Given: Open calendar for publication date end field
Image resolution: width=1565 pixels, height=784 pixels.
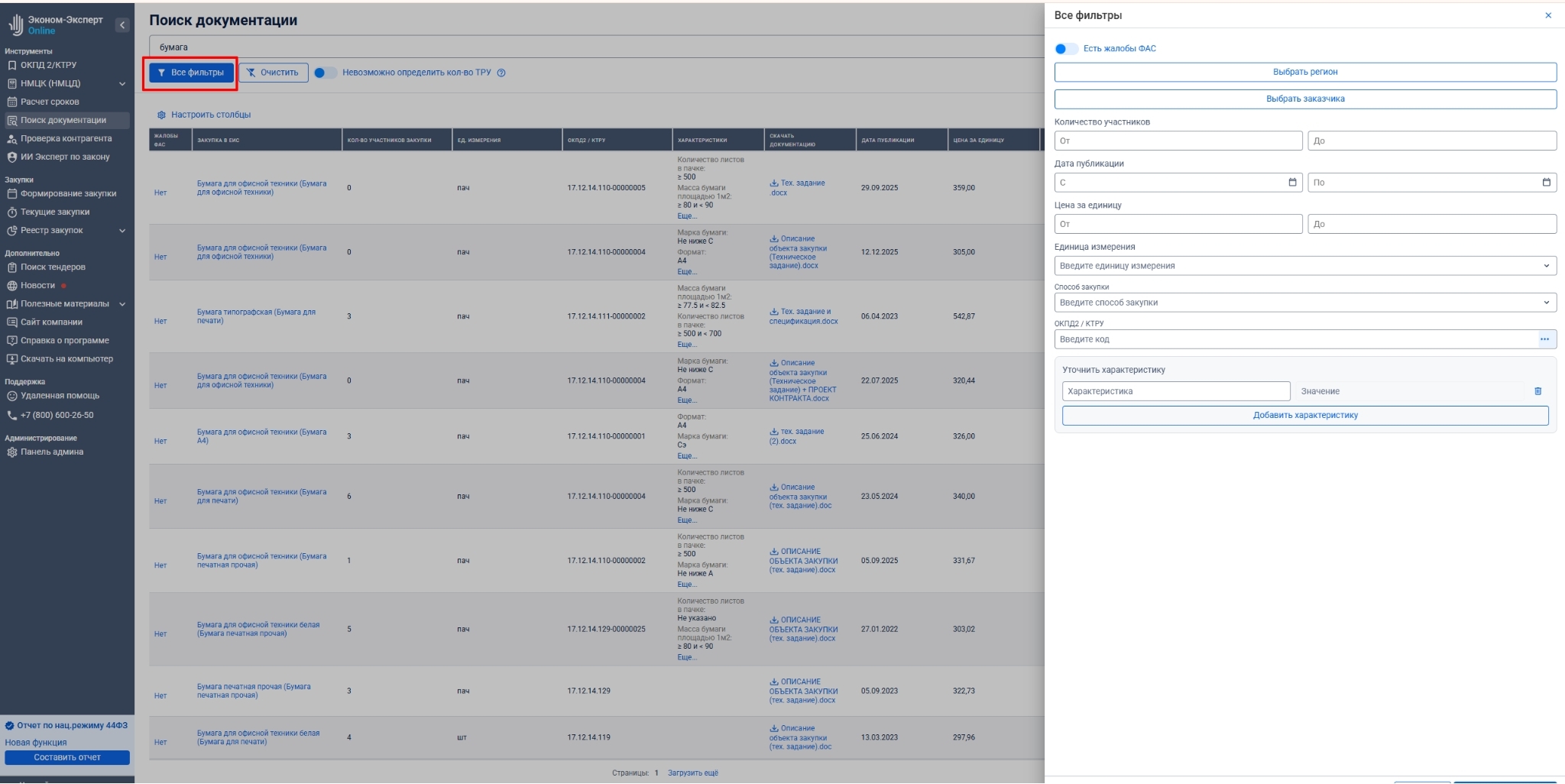Looking at the screenshot, I should click(x=1546, y=183).
